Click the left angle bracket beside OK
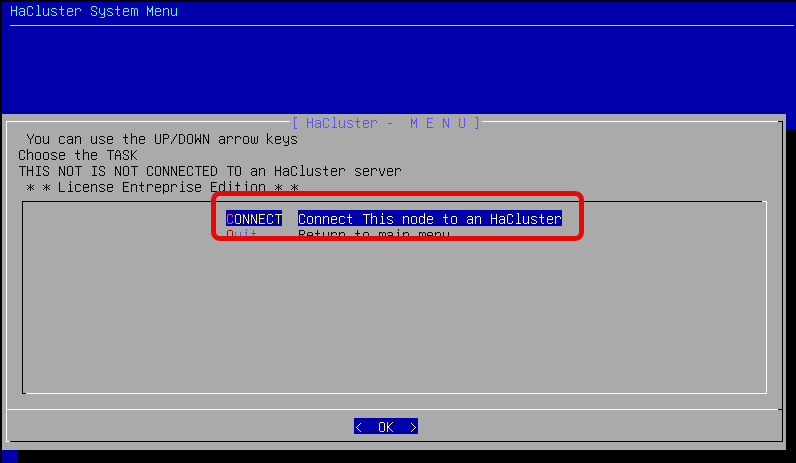Image resolution: width=796 pixels, height=463 pixels. [358, 427]
